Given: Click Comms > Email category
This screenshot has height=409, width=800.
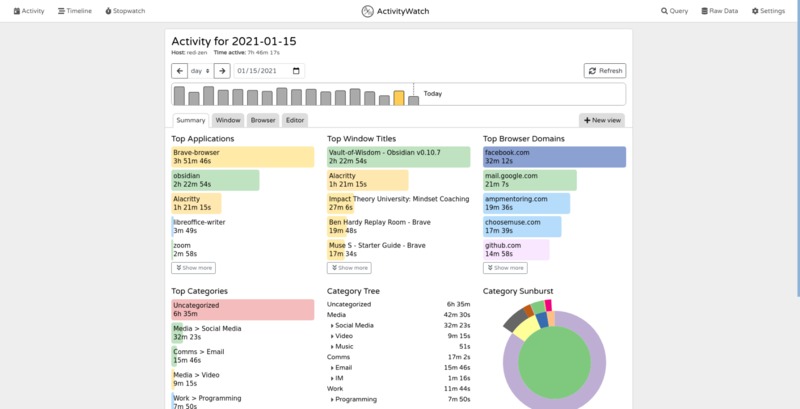Looking at the screenshot, I should click(198, 356).
